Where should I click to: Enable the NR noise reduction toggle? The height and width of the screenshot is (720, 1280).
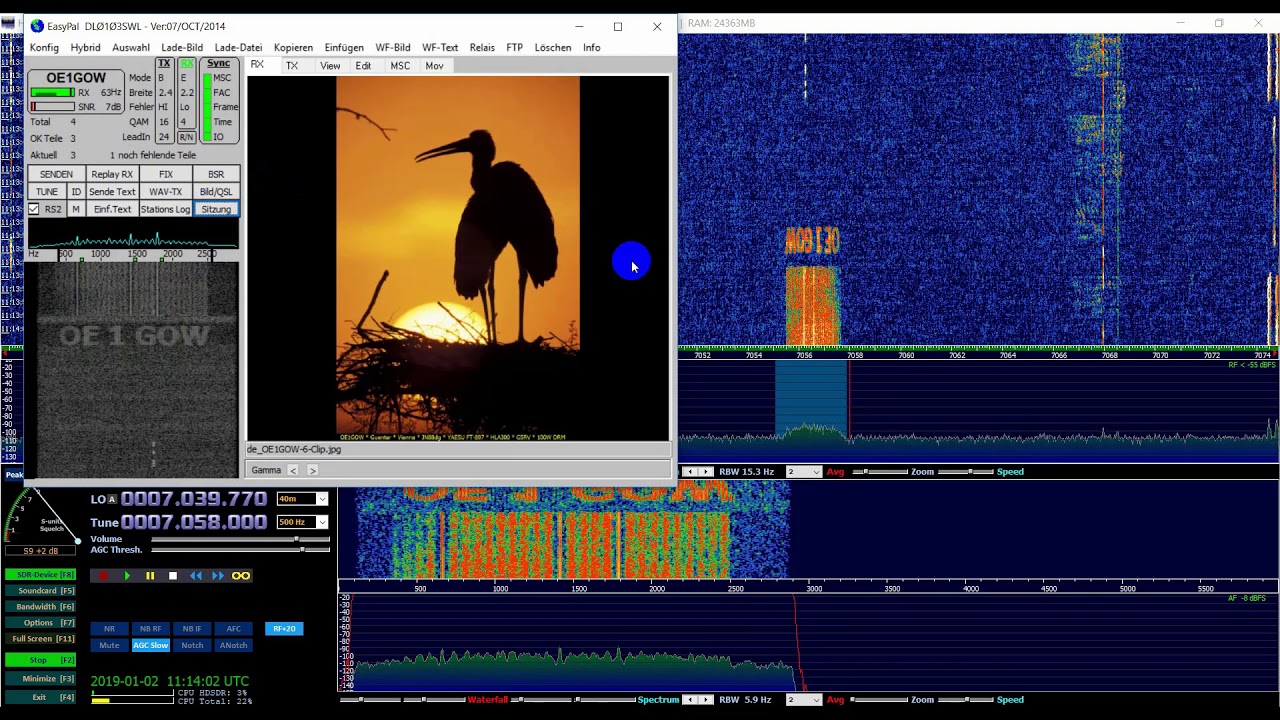click(109, 629)
